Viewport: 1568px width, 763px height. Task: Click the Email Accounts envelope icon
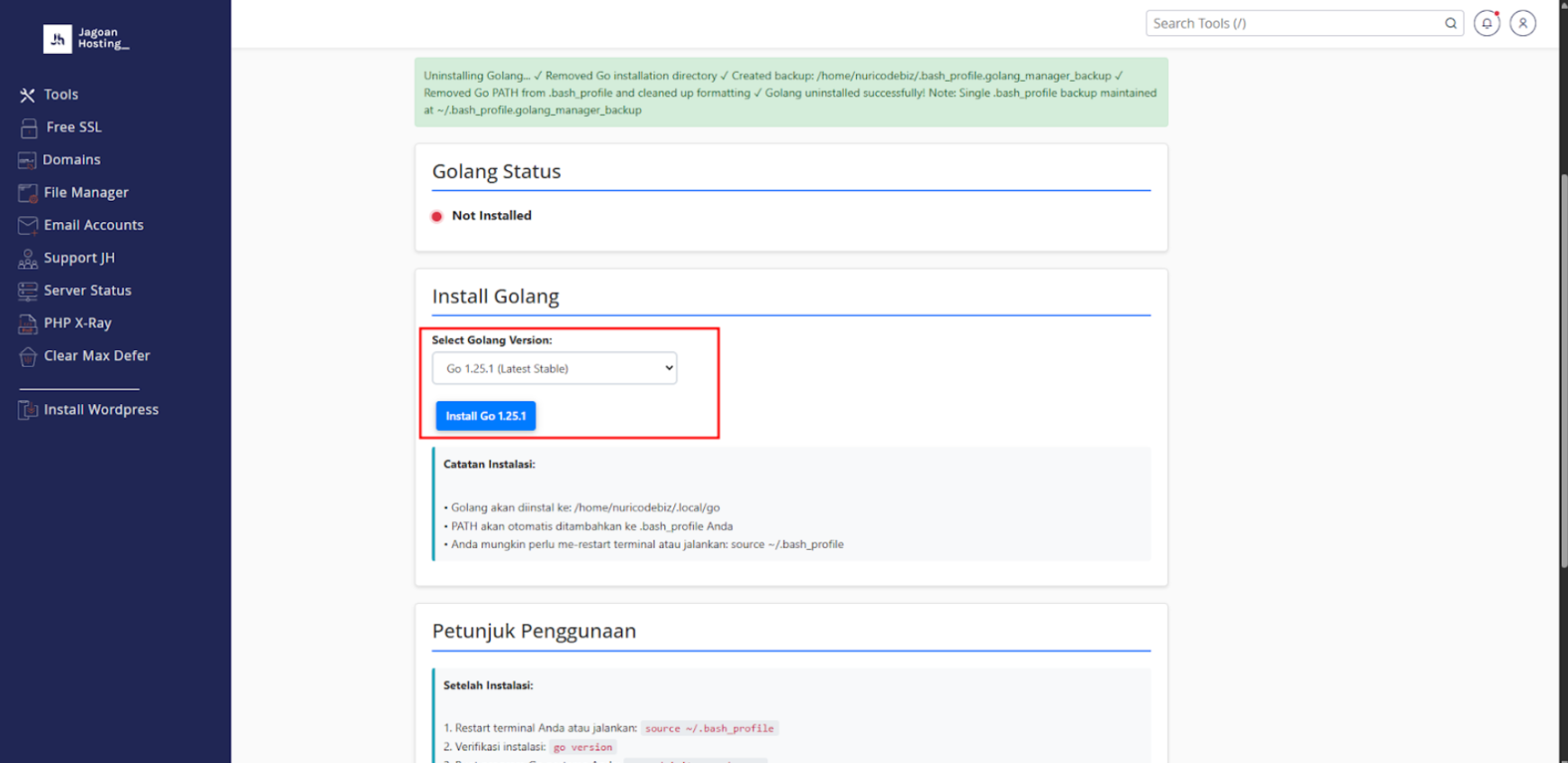coord(28,226)
